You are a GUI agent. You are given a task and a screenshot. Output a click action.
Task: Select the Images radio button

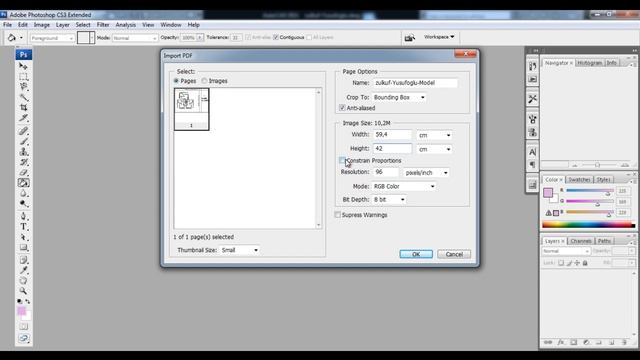pos(204,81)
